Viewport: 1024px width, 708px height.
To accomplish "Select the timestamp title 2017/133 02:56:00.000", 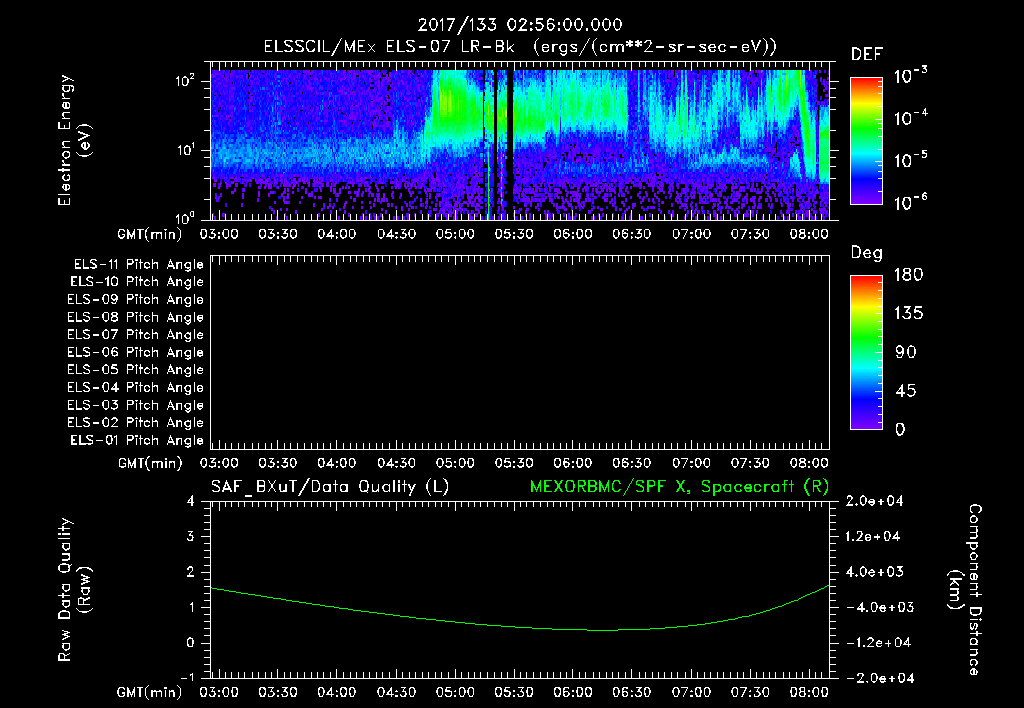I will click(x=520, y=25).
